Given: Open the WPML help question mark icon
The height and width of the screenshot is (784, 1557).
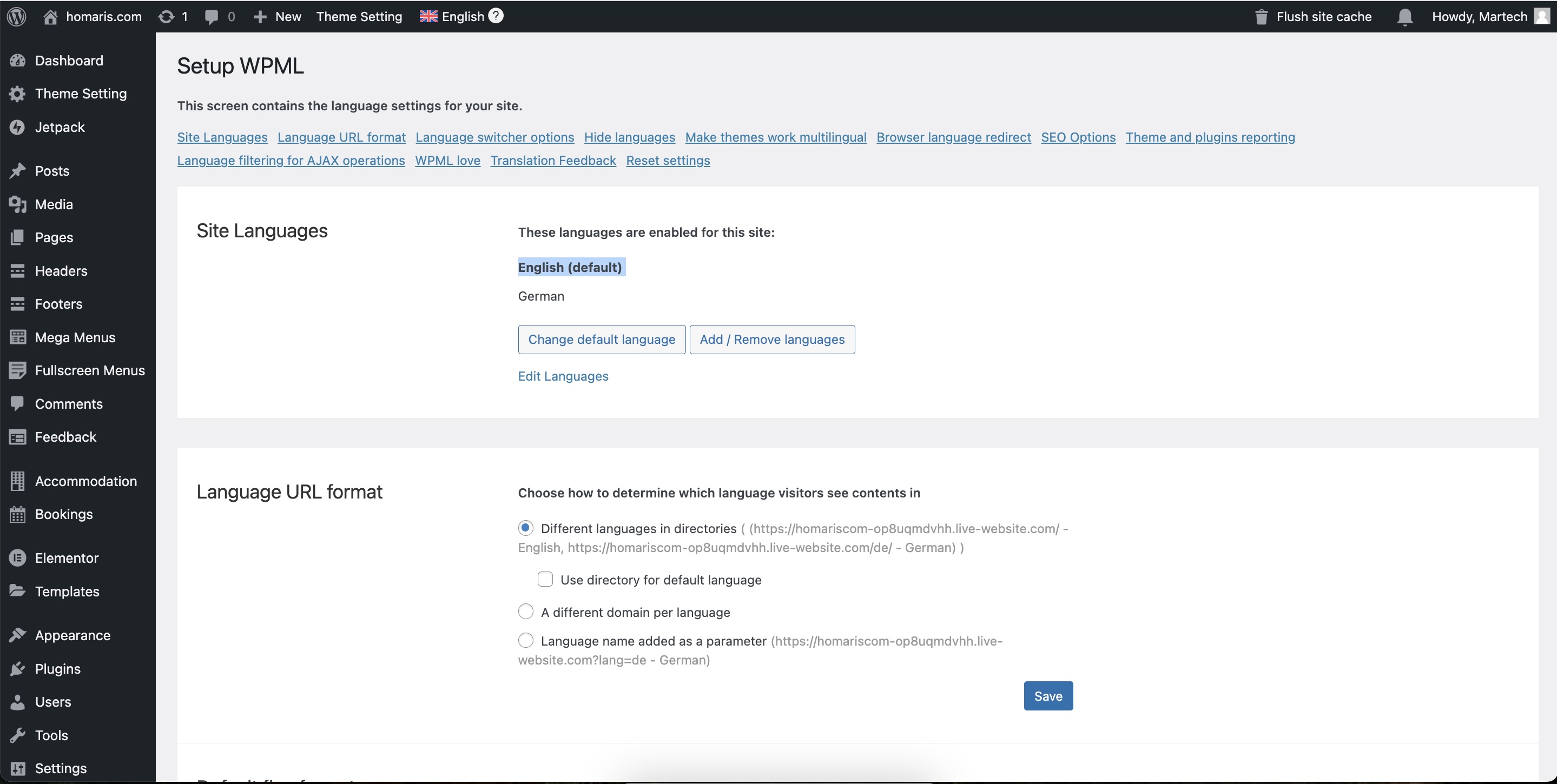Looking at the screenshot, I should tap(496, 16).
